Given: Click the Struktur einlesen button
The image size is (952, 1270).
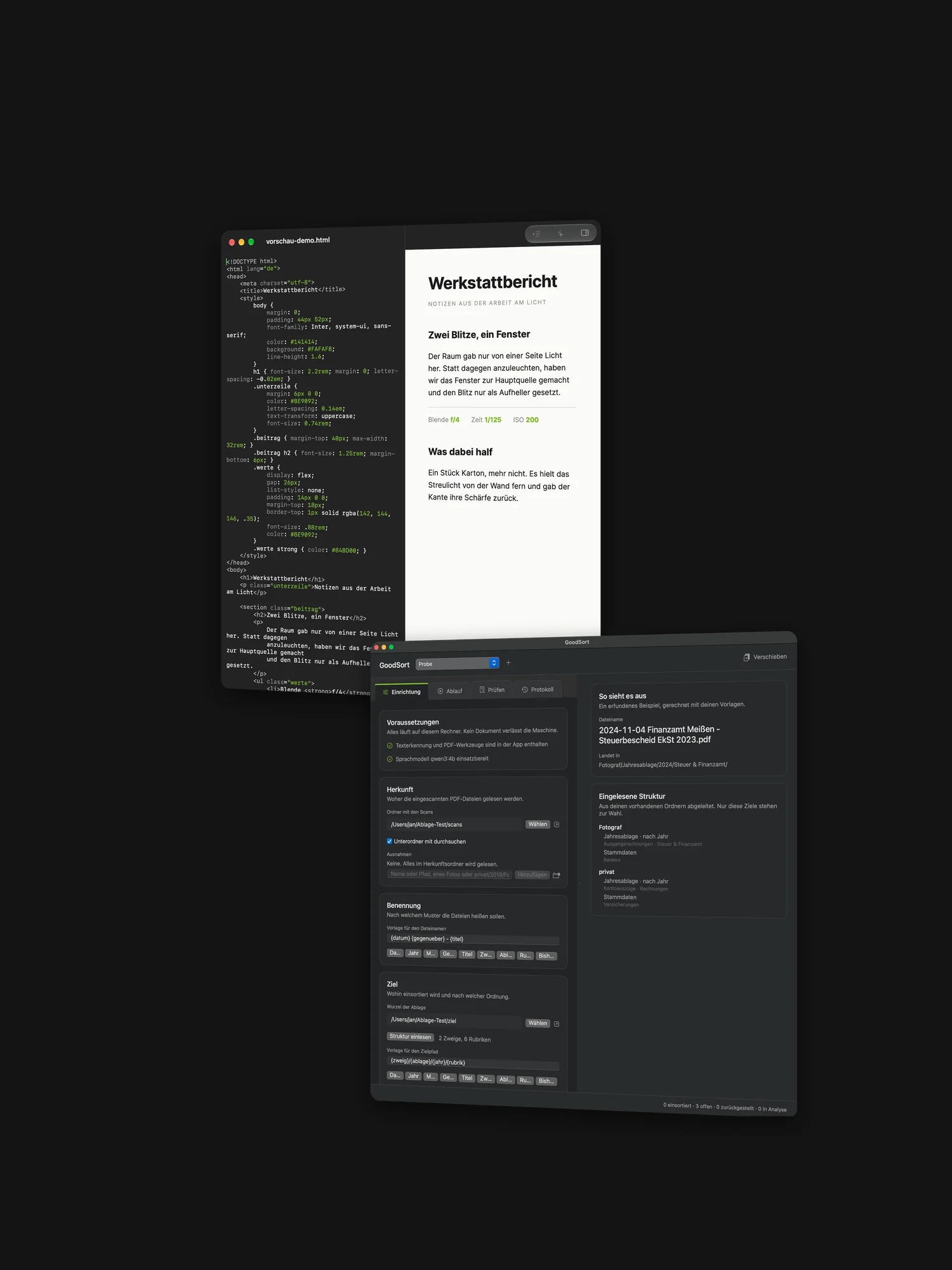Looking at the screenshot, I should tap(411, 1037).
